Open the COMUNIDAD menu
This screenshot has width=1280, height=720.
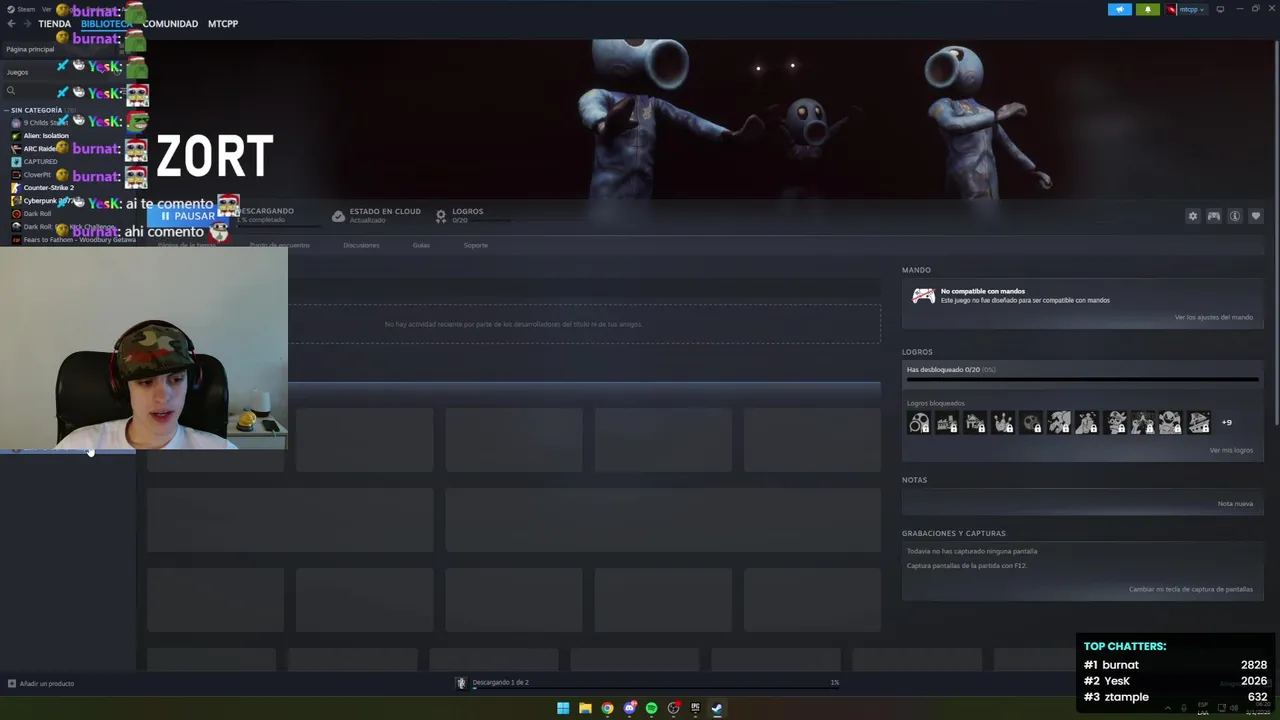pyautogui.click(x=170, y=24)
